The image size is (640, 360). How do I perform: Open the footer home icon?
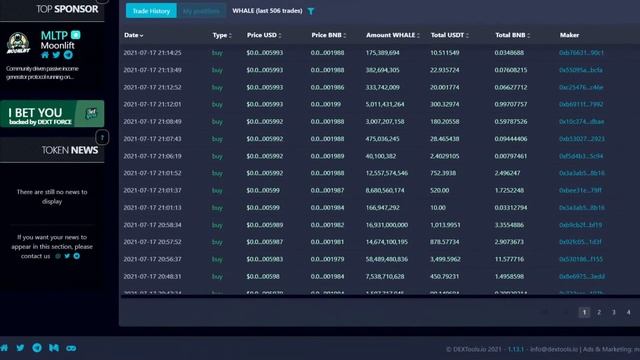4,348
